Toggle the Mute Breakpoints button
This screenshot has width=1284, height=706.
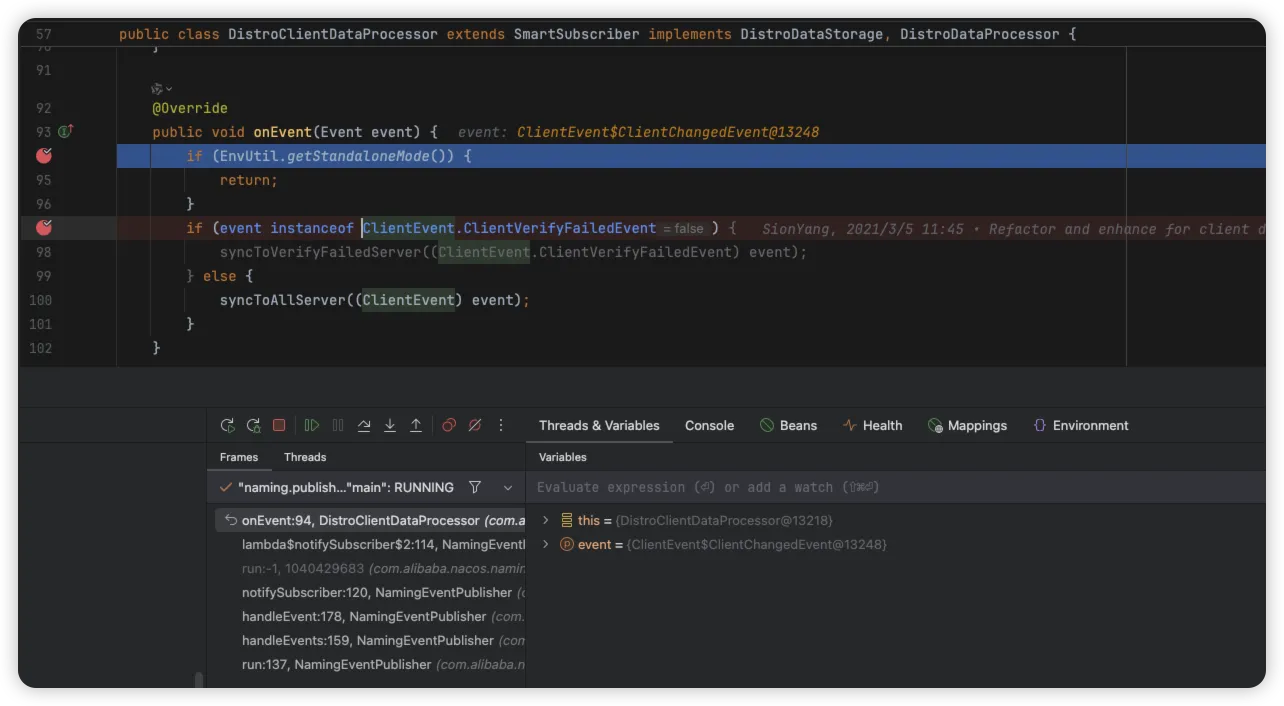(x=475, y=425)
